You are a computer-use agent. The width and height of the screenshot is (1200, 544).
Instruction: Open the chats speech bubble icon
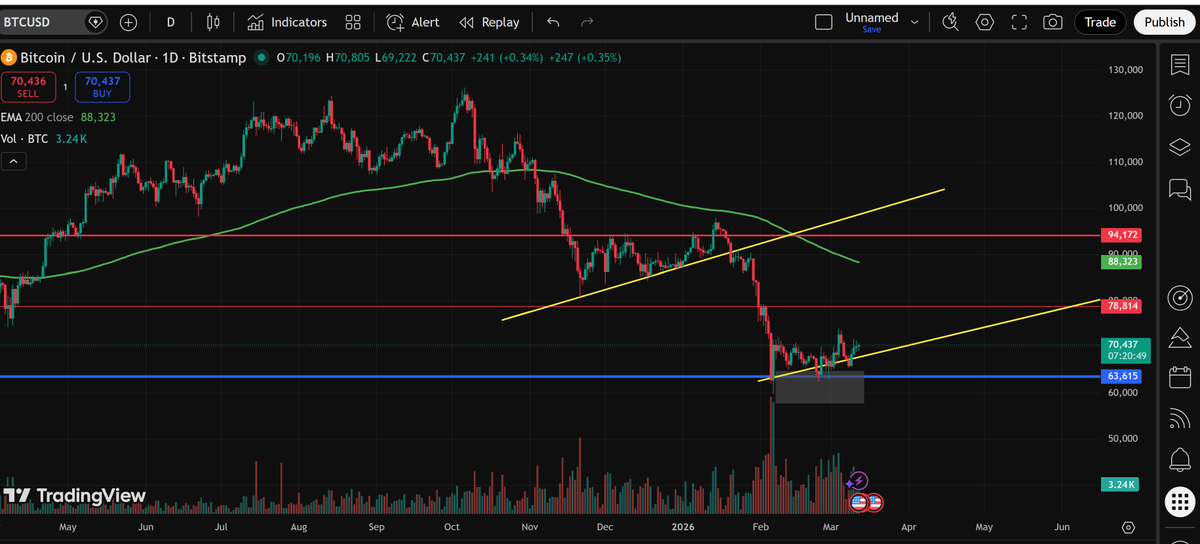(1179, 189)
